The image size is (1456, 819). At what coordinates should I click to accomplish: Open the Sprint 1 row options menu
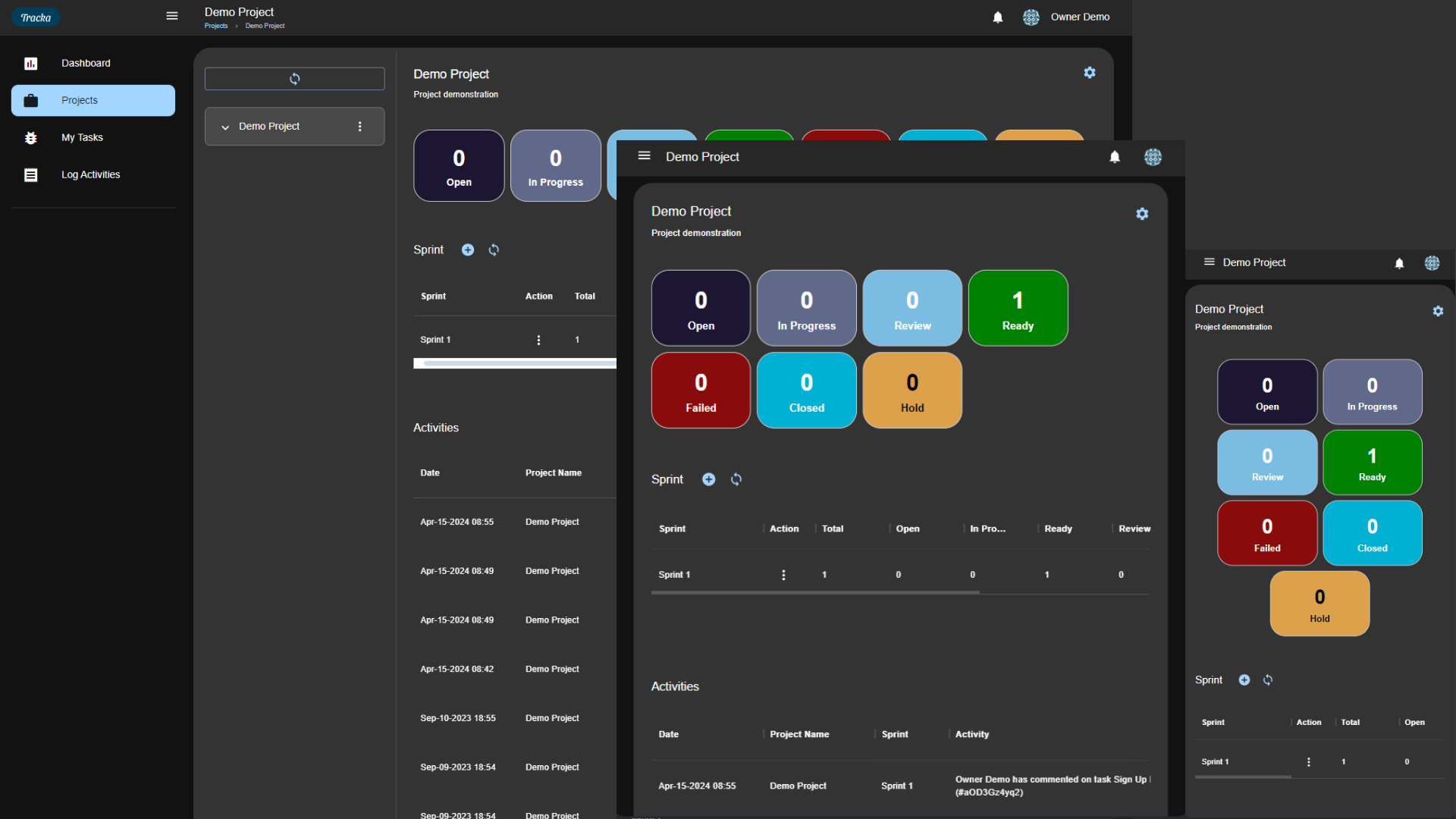[538, 340]
